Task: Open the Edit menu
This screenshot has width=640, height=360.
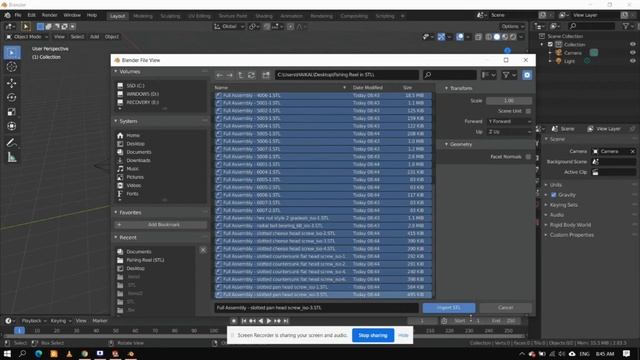Action: click(x=31, y=16)
